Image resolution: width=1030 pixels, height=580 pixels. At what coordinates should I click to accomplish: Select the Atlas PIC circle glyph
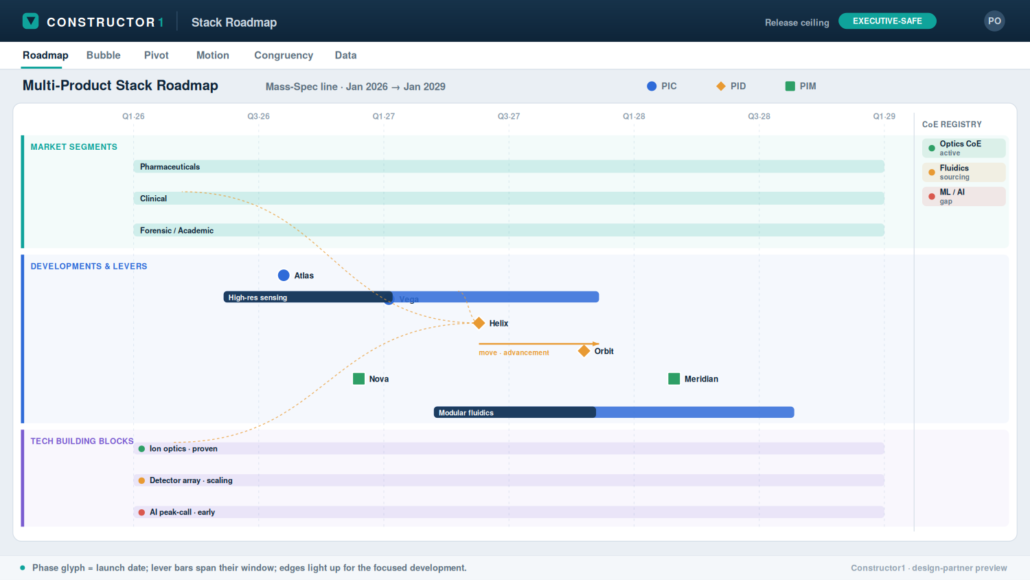pyautogui.click(x=284, y=275)
